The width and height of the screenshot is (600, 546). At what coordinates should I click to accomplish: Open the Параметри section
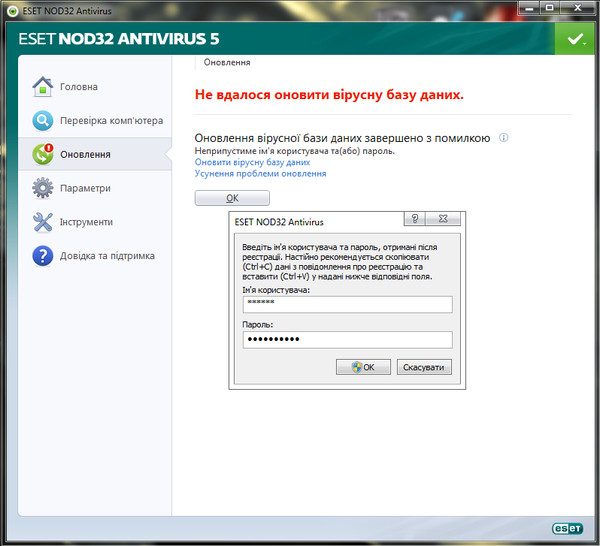[85, 188]
